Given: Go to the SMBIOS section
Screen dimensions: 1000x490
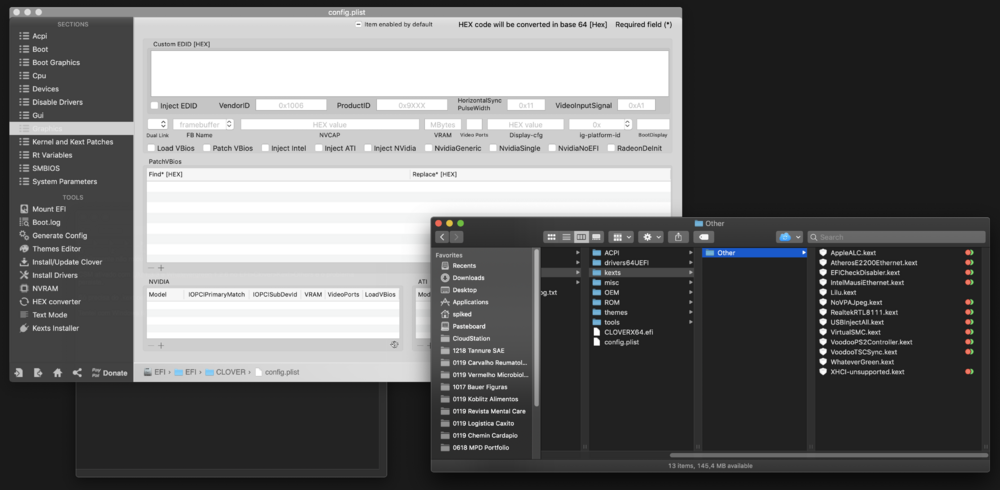Looking at the screenshot, I should 46,168.
